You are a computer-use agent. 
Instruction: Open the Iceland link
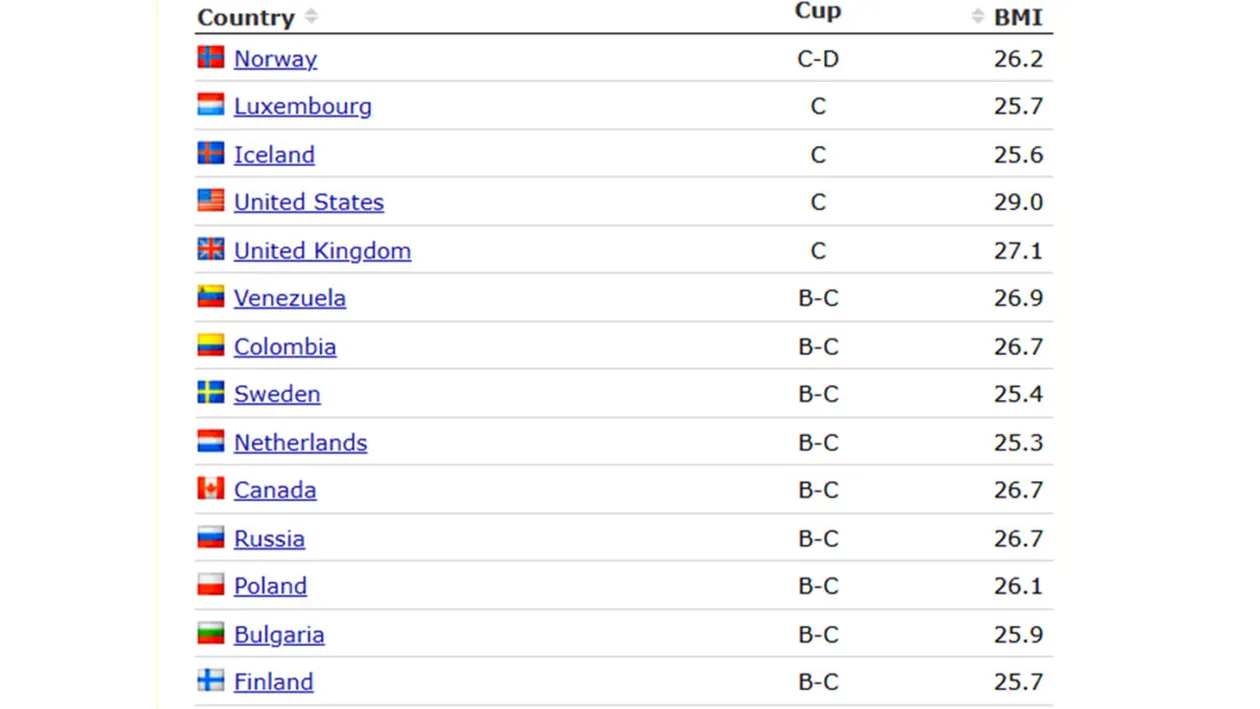pyautogui.click(x=274, y=155)
